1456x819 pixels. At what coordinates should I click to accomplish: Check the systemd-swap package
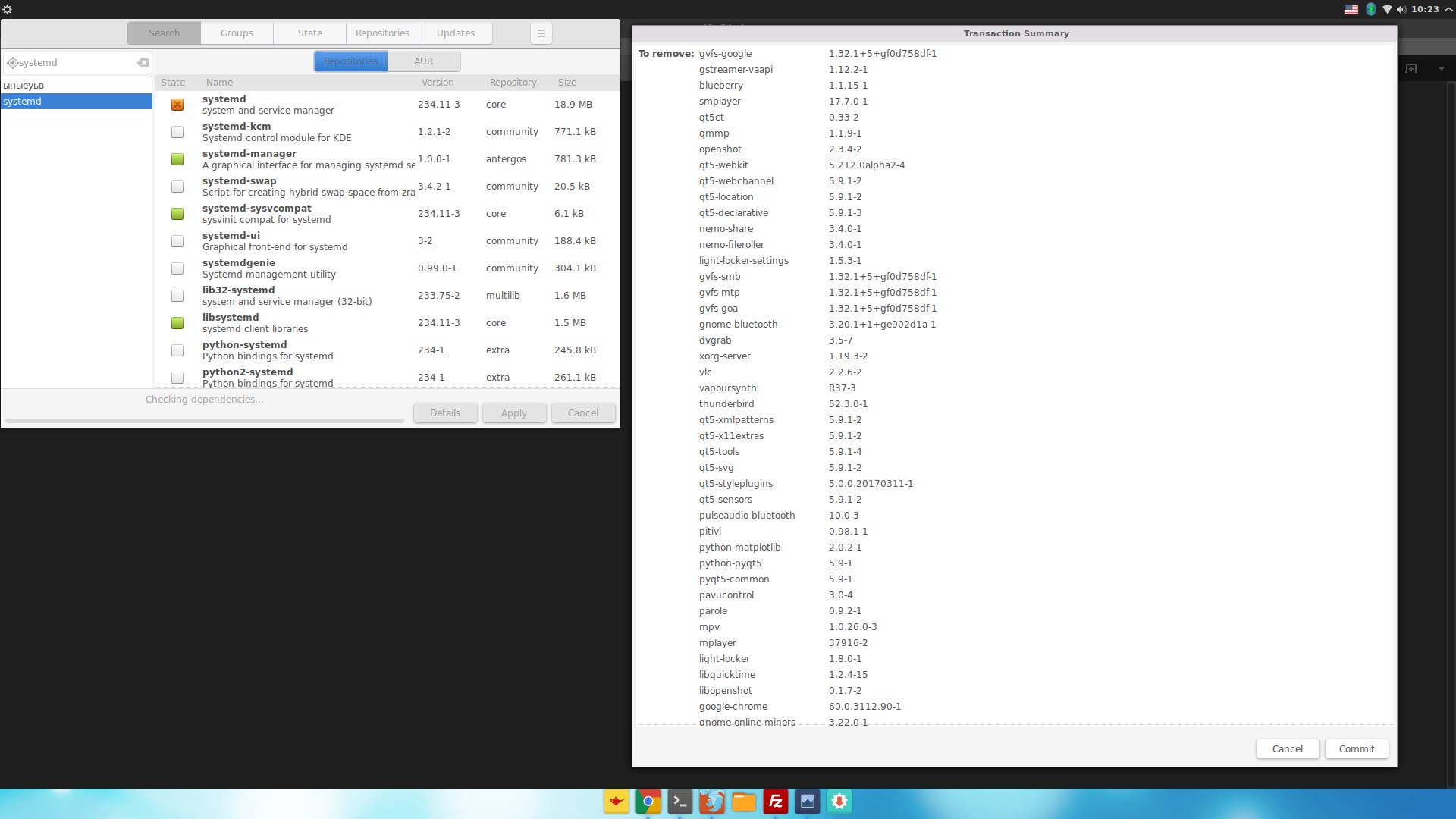pos(177,187)
